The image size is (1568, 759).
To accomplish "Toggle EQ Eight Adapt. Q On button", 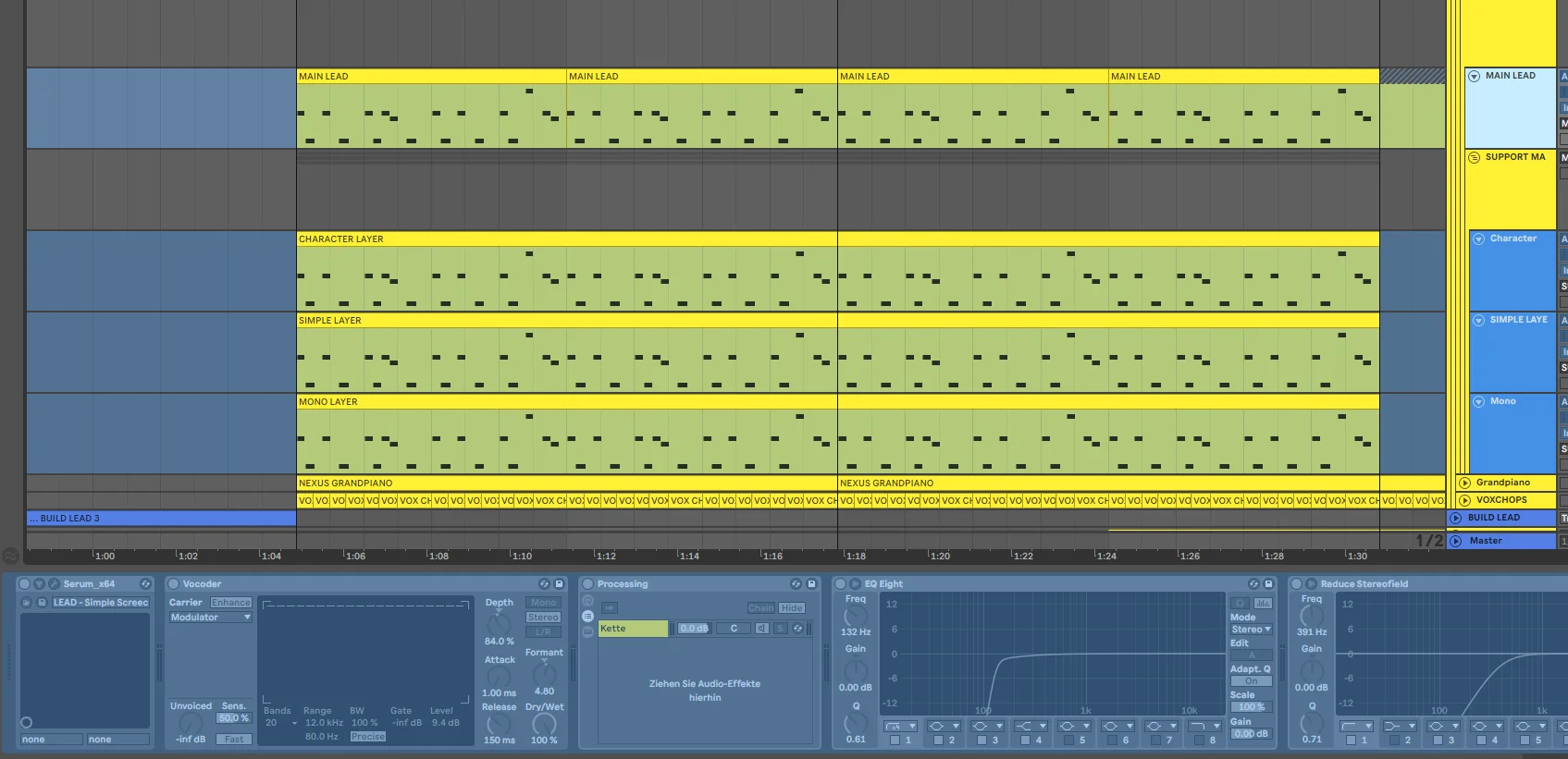I will (x=1252, y=681).
